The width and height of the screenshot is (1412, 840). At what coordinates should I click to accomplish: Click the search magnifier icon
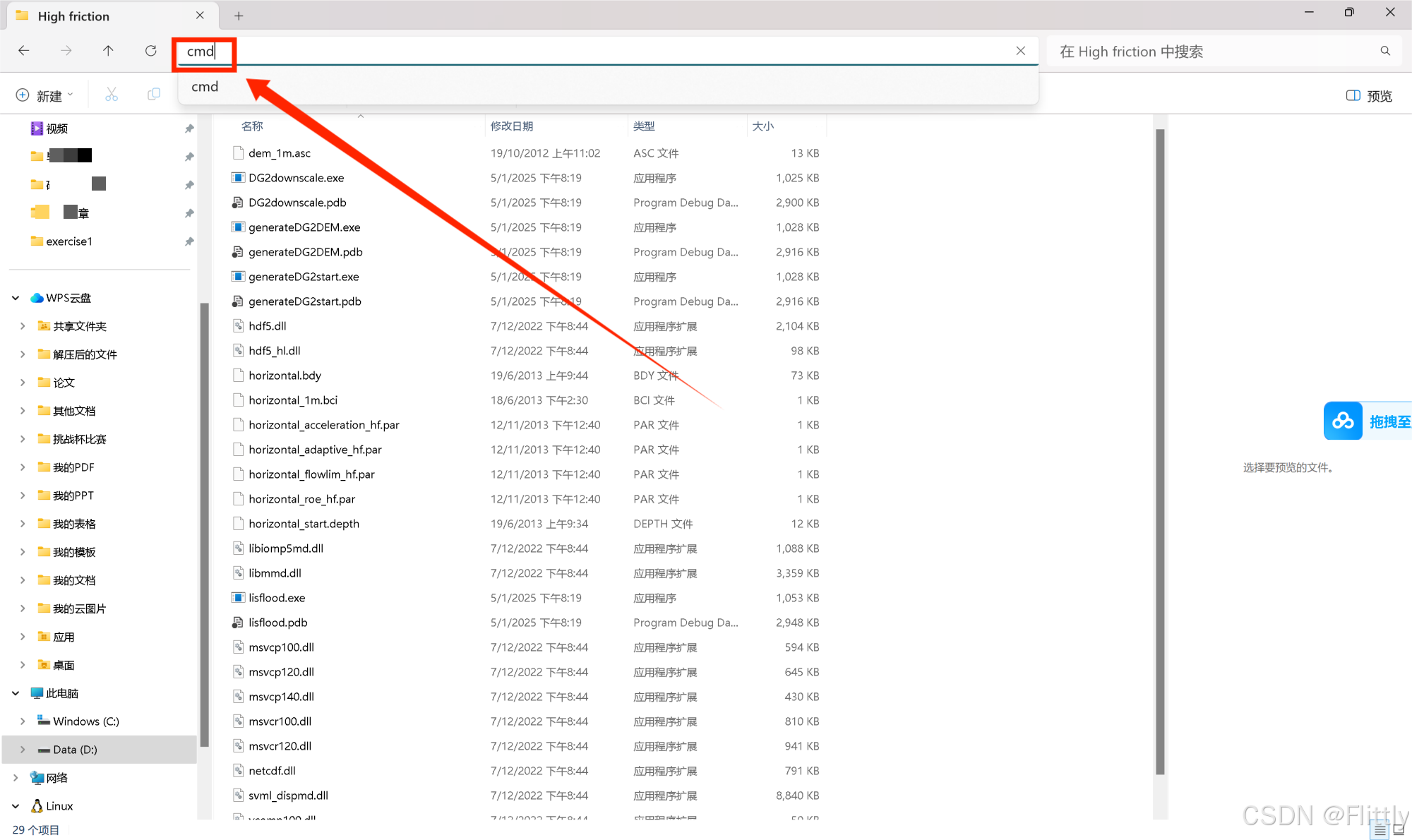point(1385,51)
